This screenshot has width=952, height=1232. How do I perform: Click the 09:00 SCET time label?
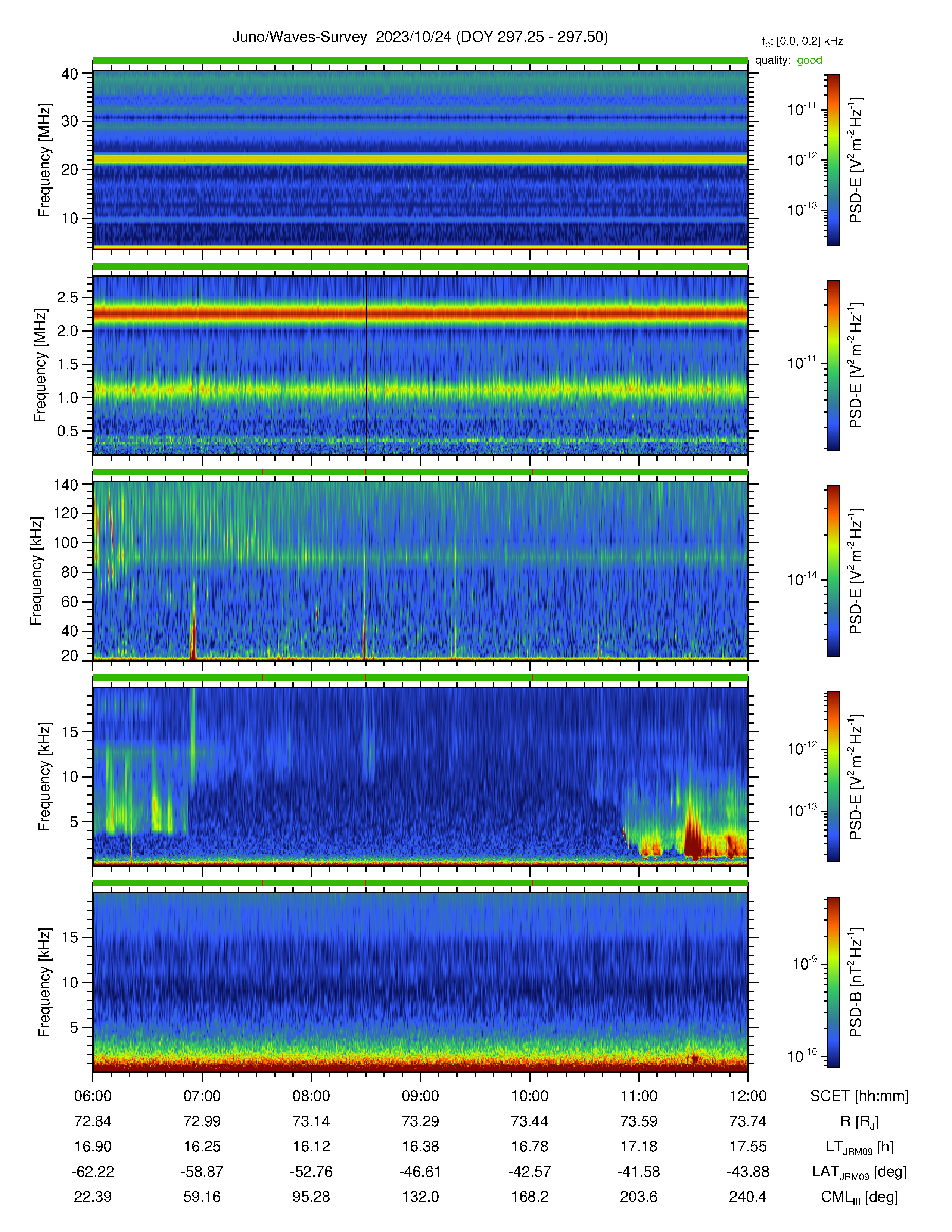[420, 1095]
